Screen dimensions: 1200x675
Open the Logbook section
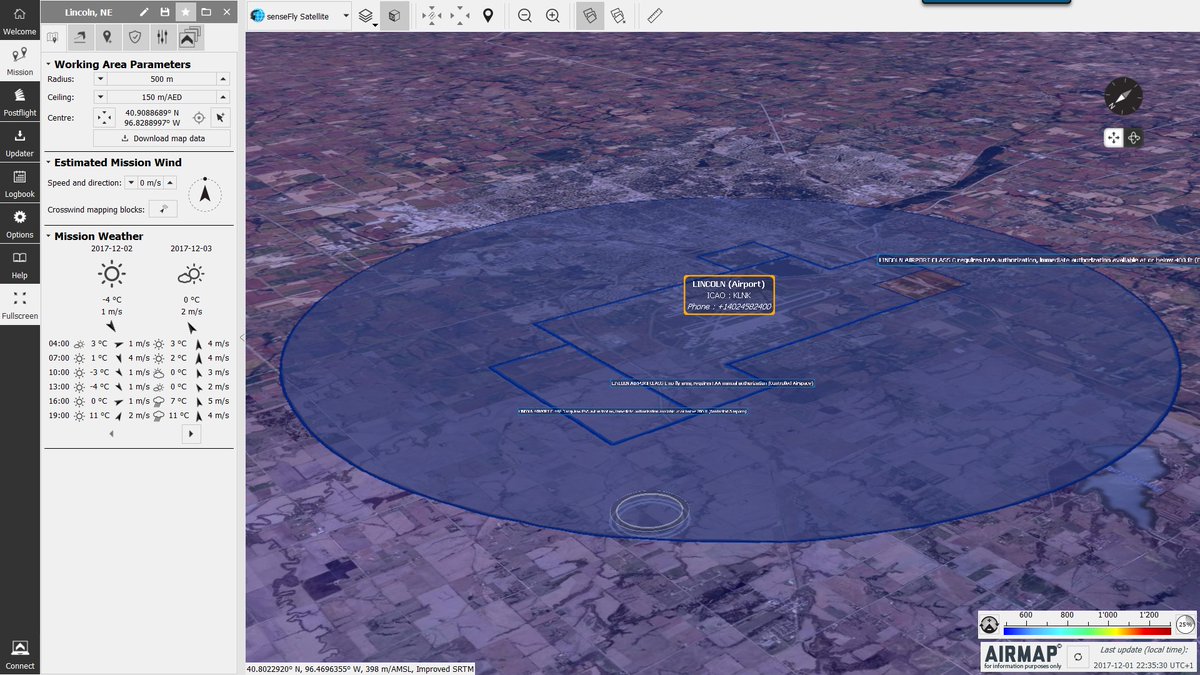pyautogui.click(x=20, y=183)
